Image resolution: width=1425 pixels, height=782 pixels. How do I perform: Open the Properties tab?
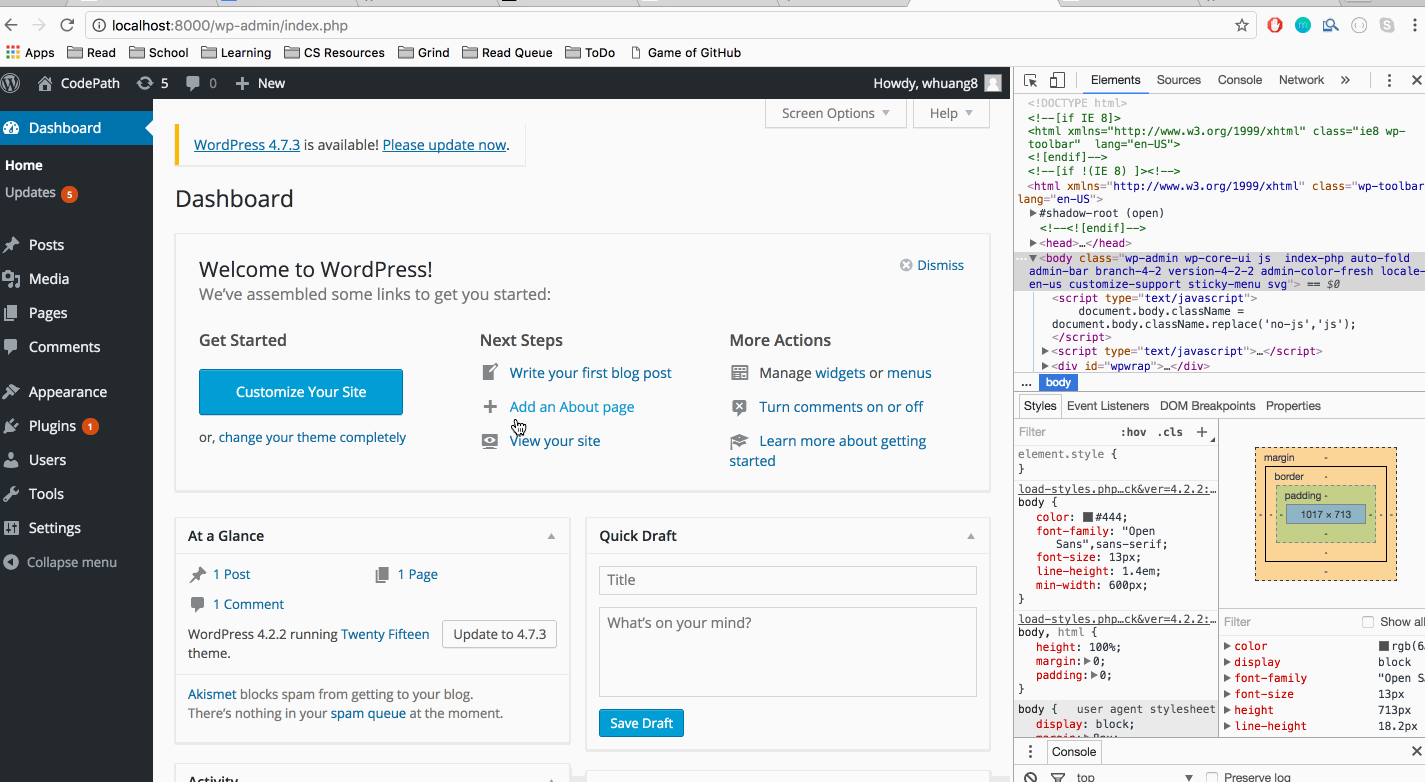click(x=1293, y=406)
